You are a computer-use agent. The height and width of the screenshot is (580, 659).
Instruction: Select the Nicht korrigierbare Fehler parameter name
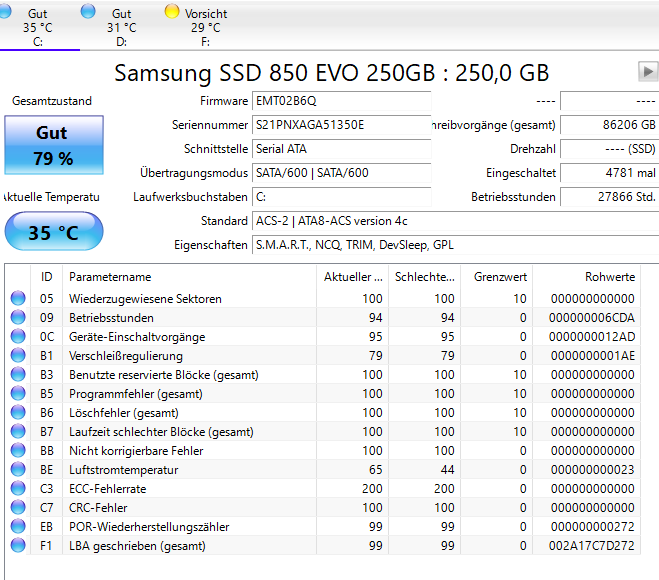point(136,451)
